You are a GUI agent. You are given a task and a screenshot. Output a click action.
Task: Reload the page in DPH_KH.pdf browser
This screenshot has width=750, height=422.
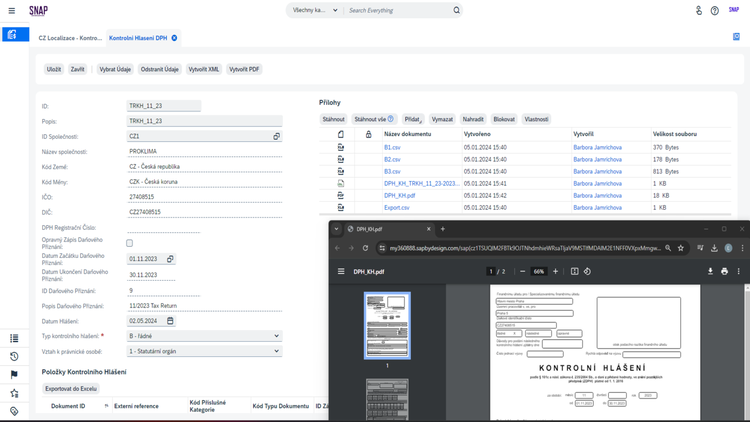365,248
